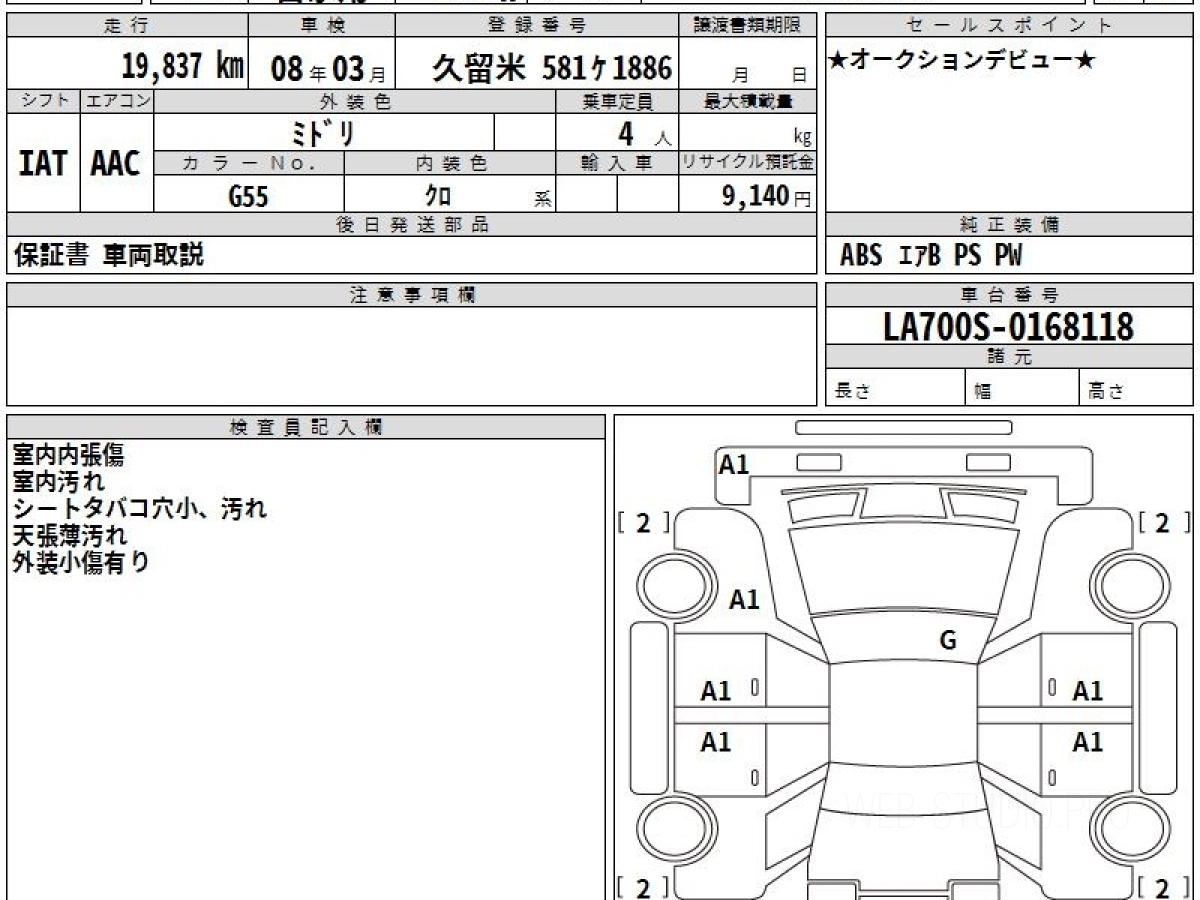Screen dimensions: 1200x900
Task: Click the 外装色 header
Action: (x=355, y=101)
